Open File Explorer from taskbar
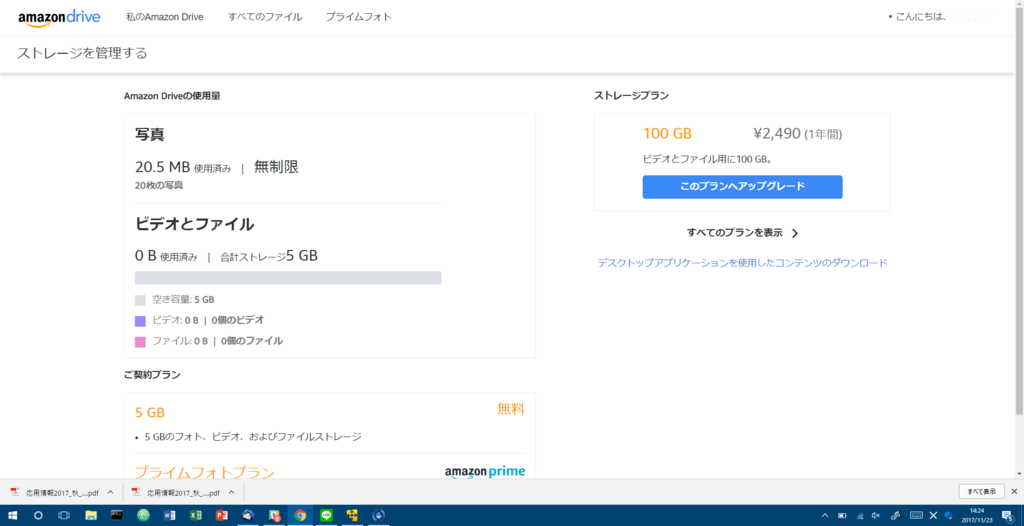Screen dimensions: 1024x526 pos(91,515)
